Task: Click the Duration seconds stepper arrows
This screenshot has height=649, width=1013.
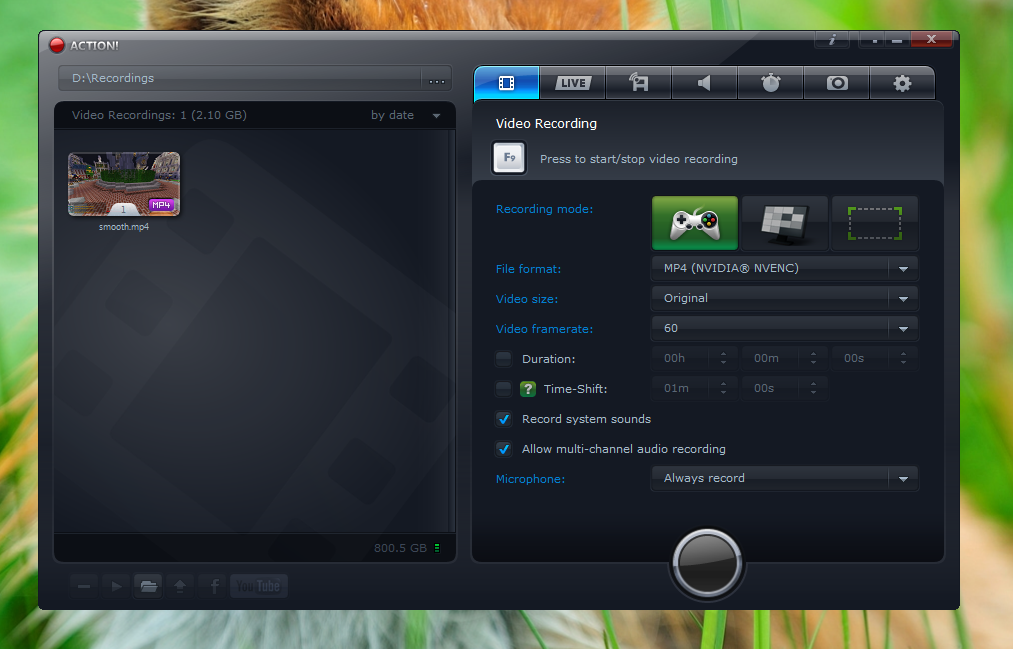Action: click(903, 358)
